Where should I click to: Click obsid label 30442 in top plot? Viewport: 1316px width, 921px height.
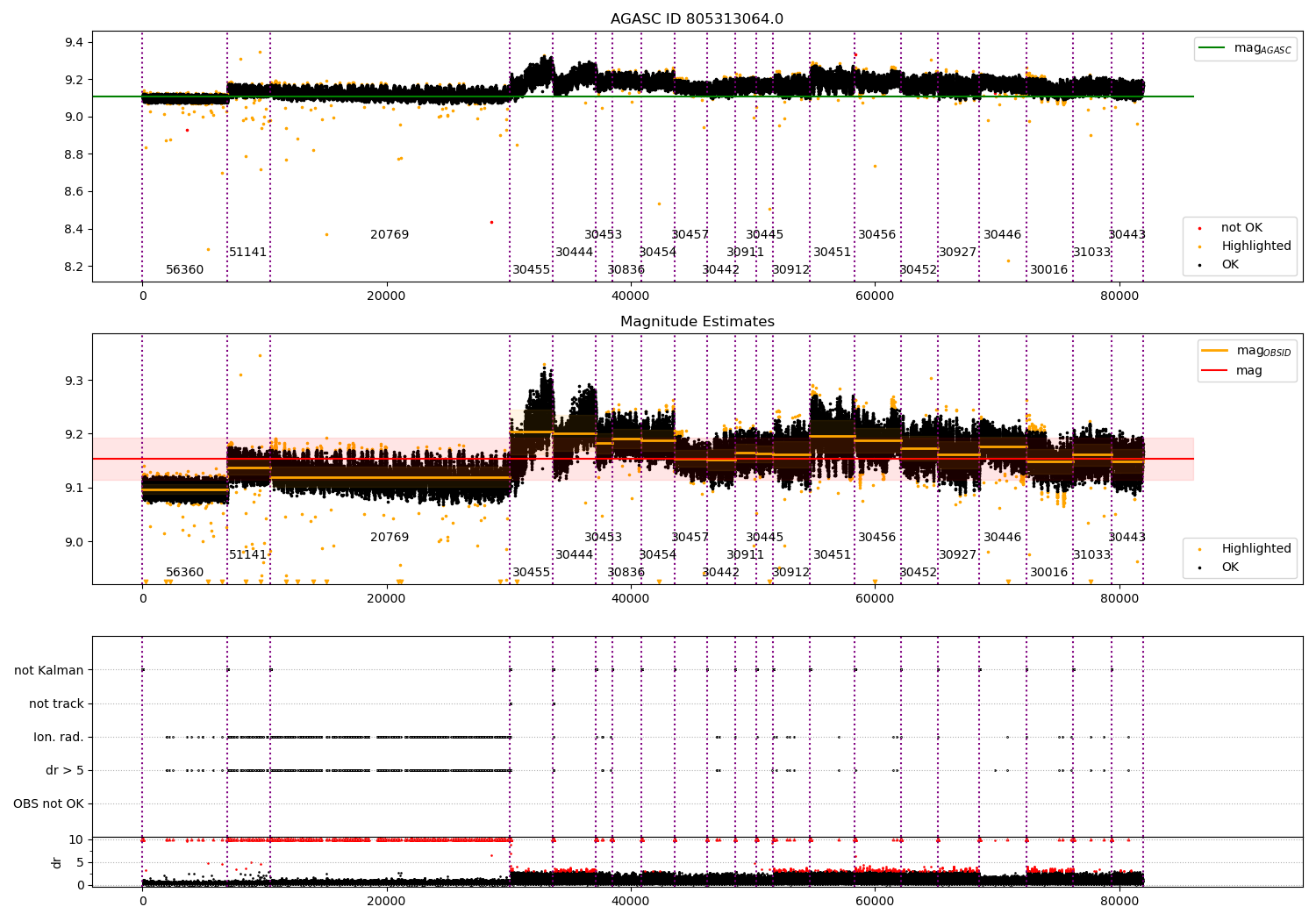click(x=720, y=270)
